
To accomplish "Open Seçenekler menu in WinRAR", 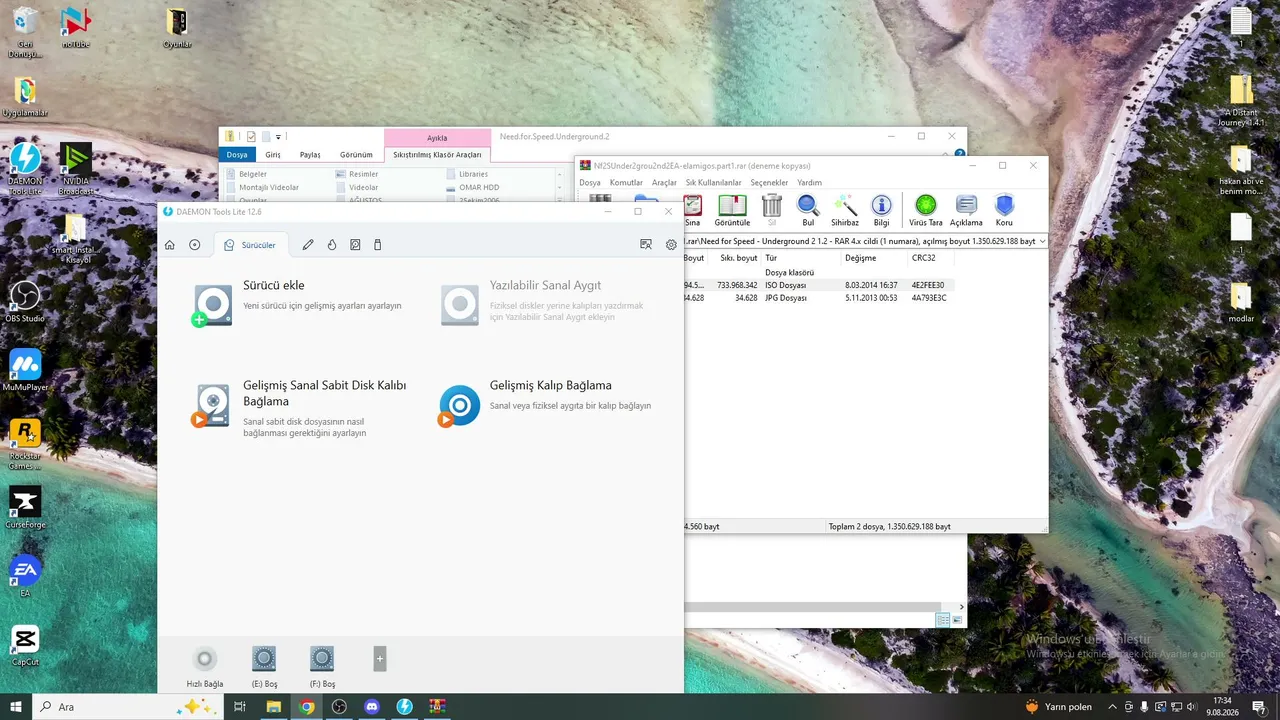I will [769, 183].
